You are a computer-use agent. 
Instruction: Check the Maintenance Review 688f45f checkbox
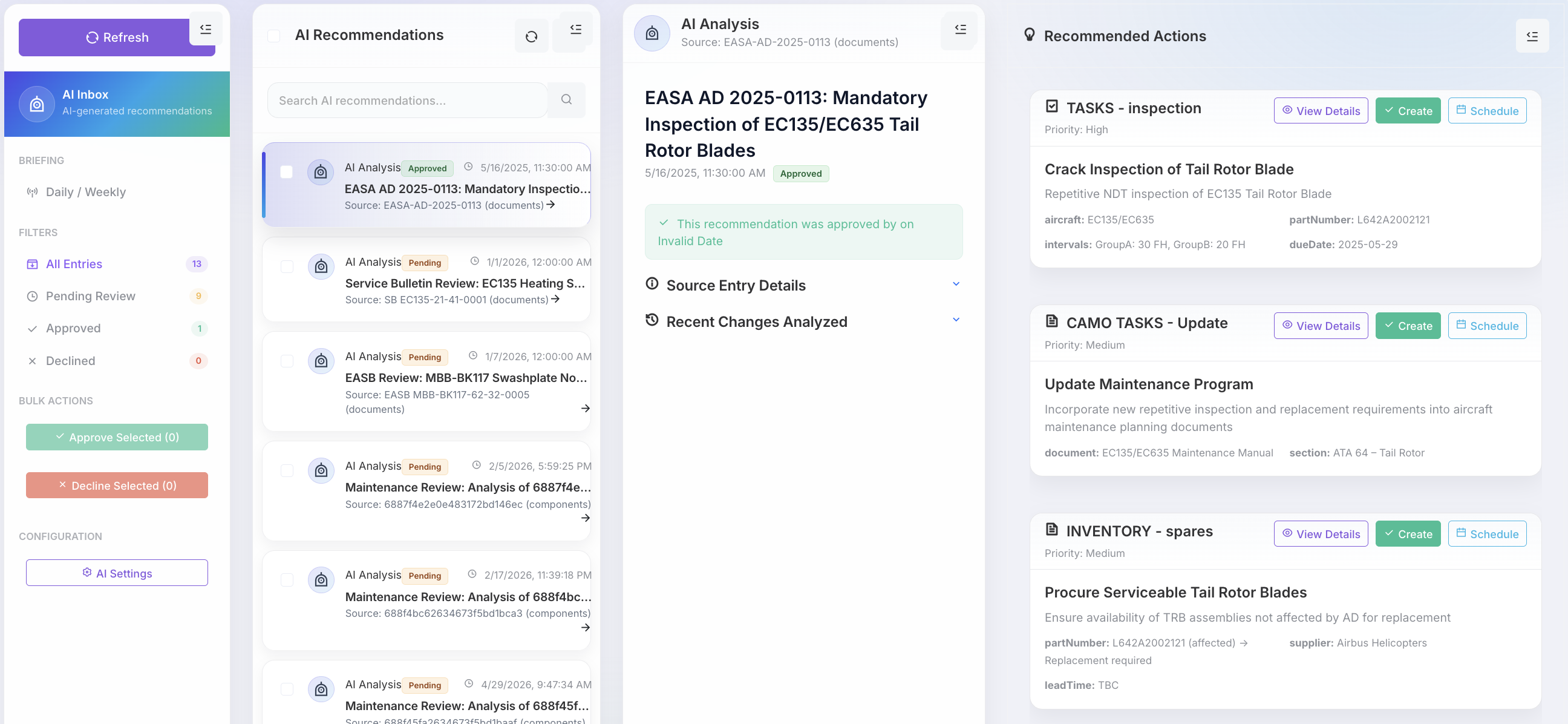click(x=287, y=689)
